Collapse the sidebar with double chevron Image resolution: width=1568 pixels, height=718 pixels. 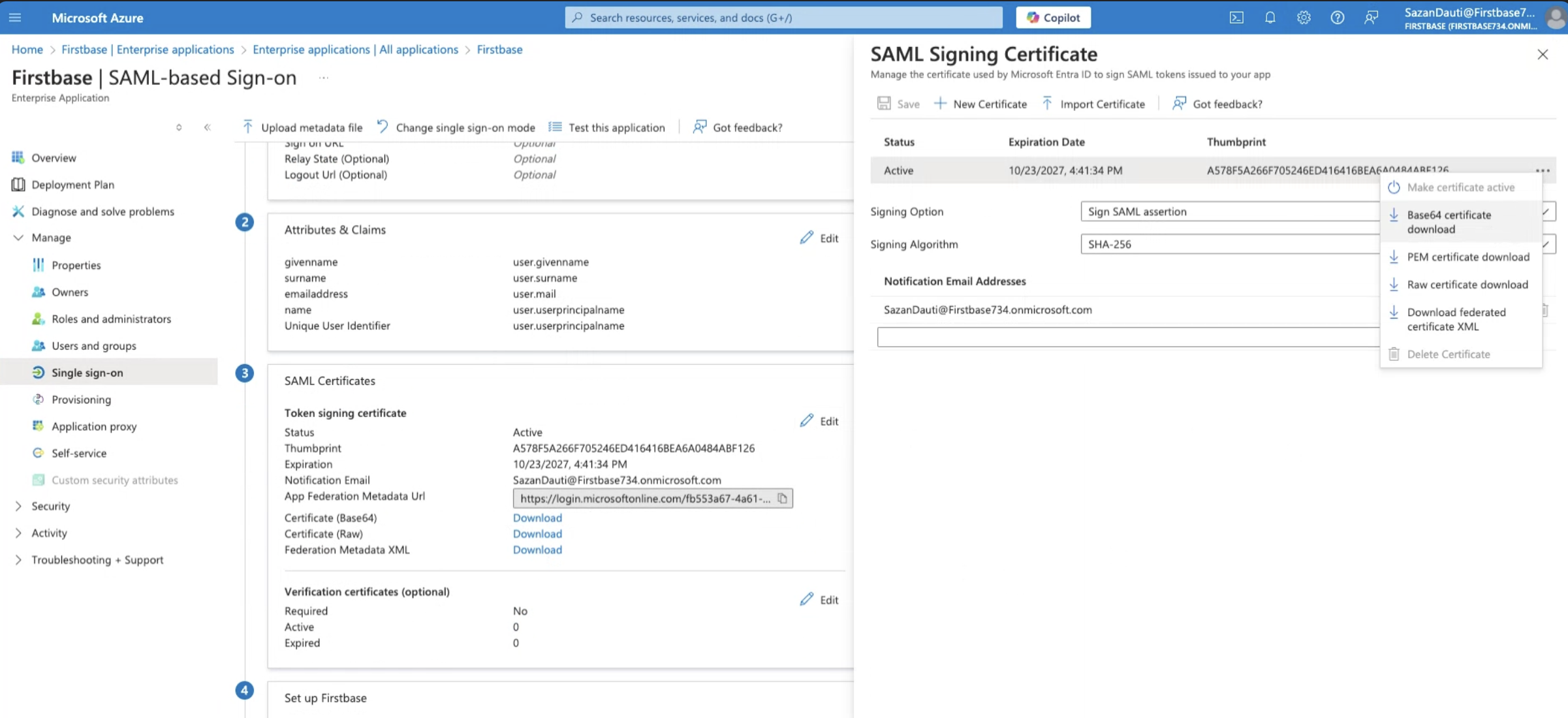pyautogui.click(x=207, y=127)
